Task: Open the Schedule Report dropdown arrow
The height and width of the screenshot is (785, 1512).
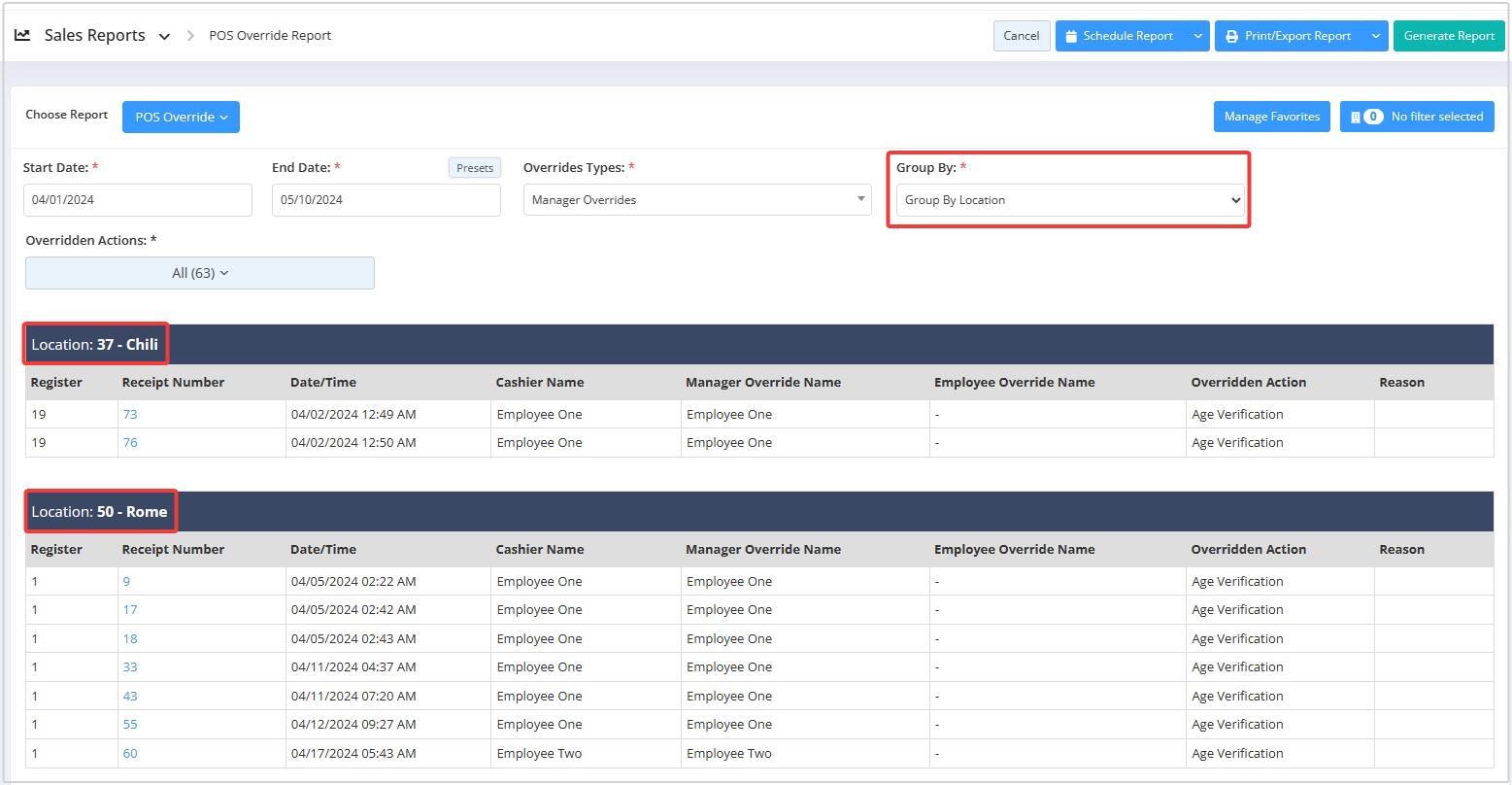Action: click(1197, 36)
